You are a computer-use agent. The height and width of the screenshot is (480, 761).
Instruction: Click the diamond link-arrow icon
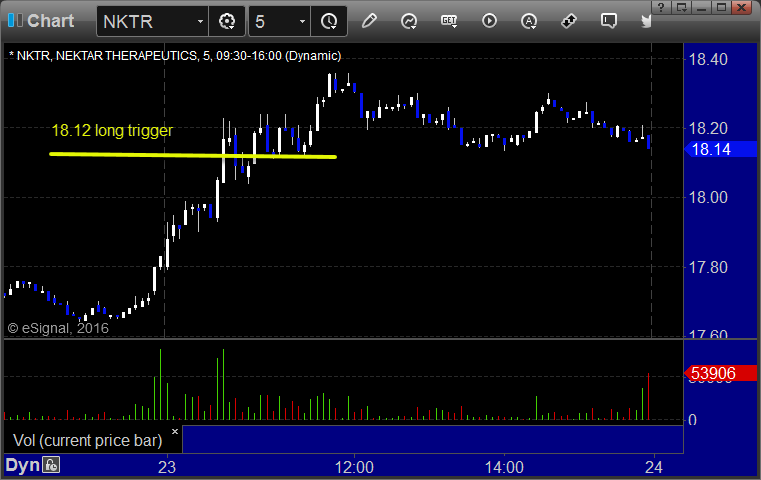click(x=569, y=21)
